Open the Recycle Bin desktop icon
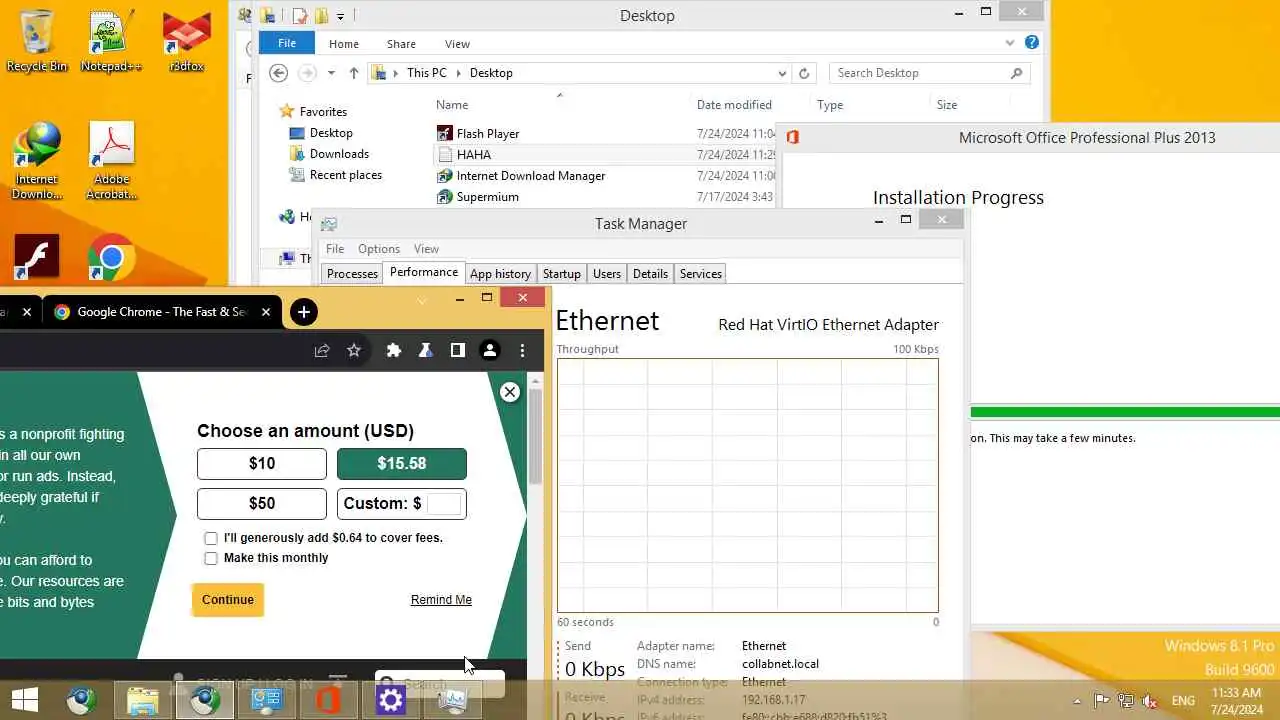Image resolution: width=1280 pixels, height=720 pixels. click(x=37, y=41)
